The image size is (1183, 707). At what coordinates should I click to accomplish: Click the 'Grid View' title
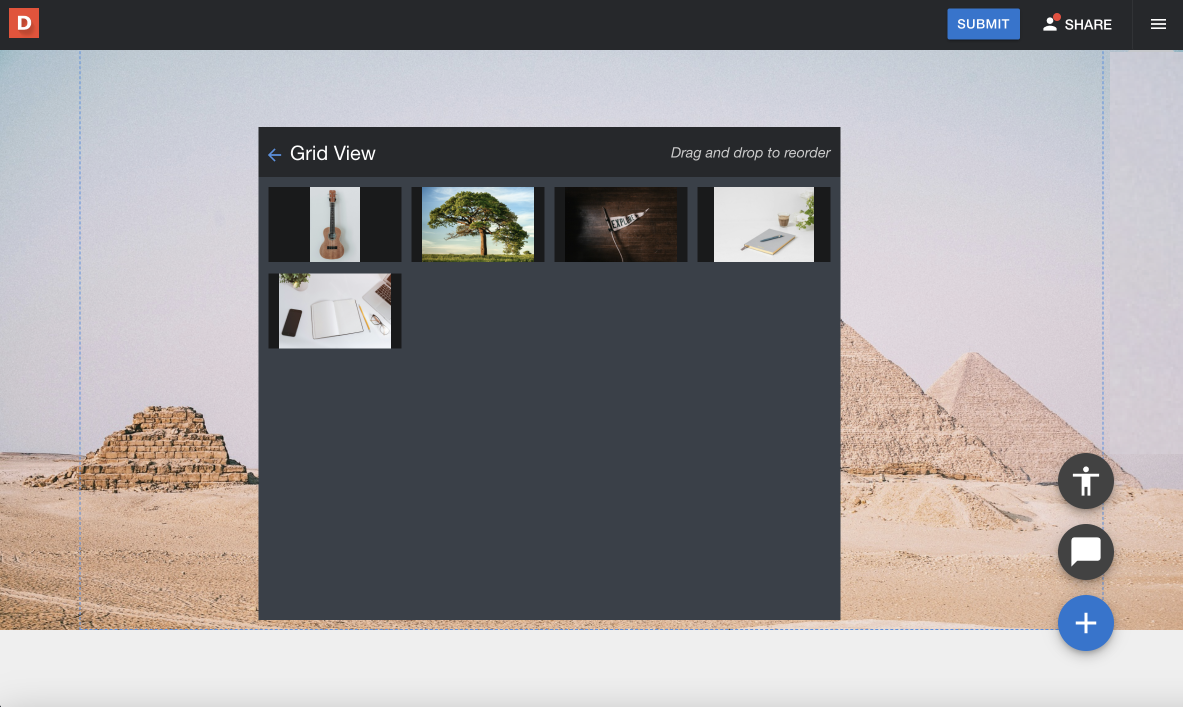point(333,153)
